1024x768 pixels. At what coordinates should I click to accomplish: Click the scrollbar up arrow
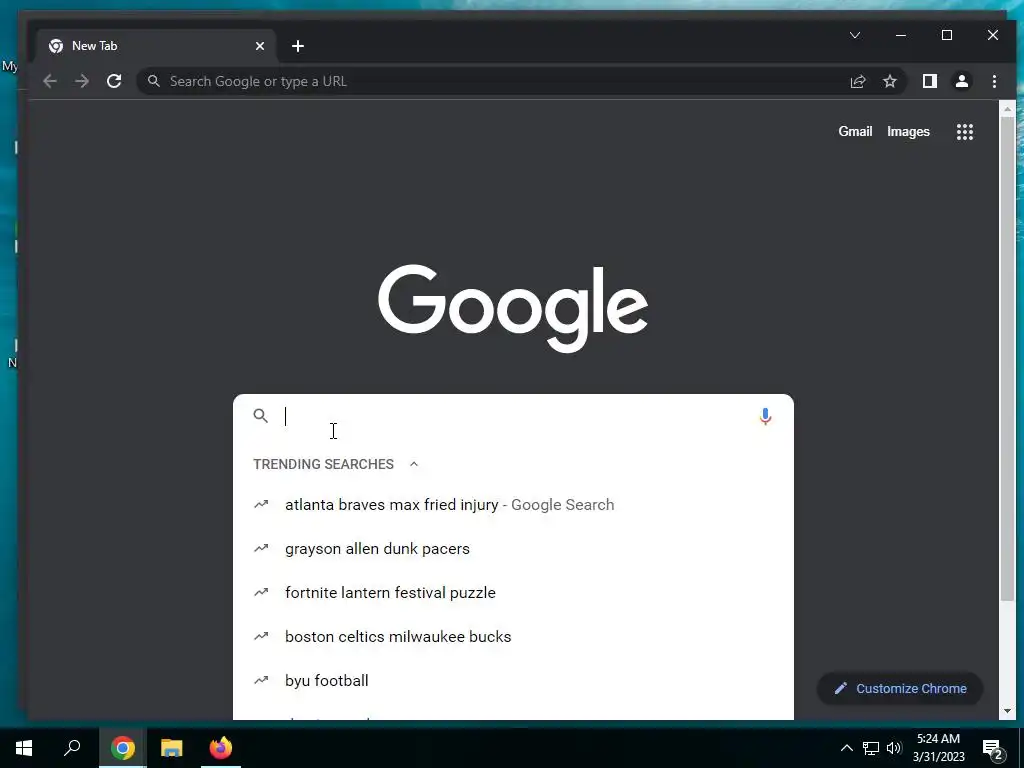pos(1007,108)
